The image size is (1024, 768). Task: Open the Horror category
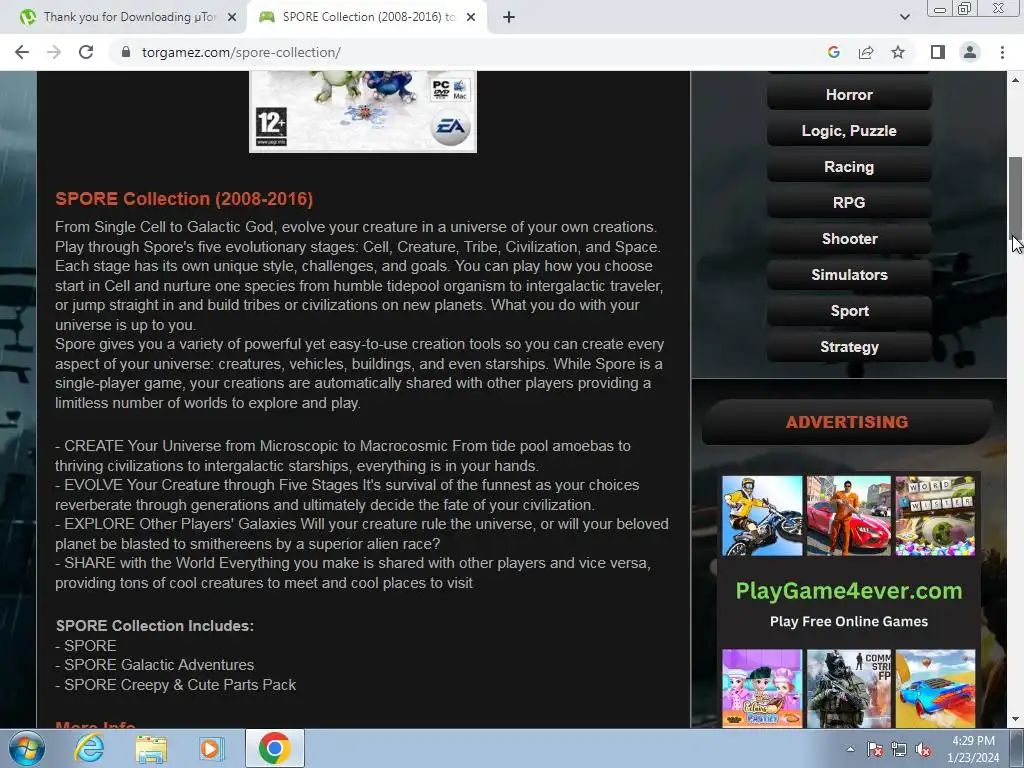[x=849, y=95]
